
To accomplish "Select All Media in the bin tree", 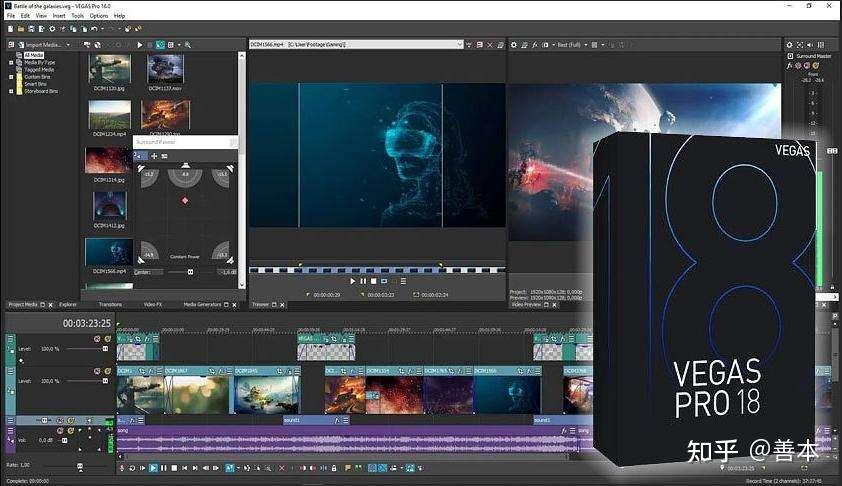I will [x=33, y=55].
